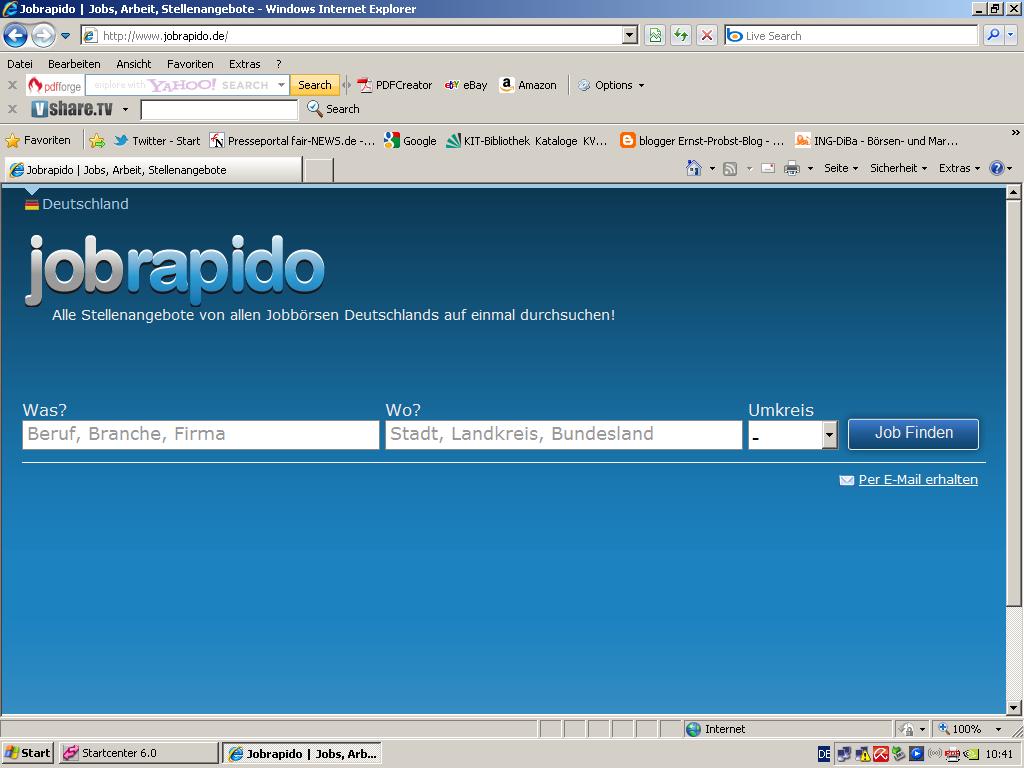The height and width of the screenshot is (768, 1024).
Task: Toggle the Compatibility View icon
Action: click(x=655, y=36)
